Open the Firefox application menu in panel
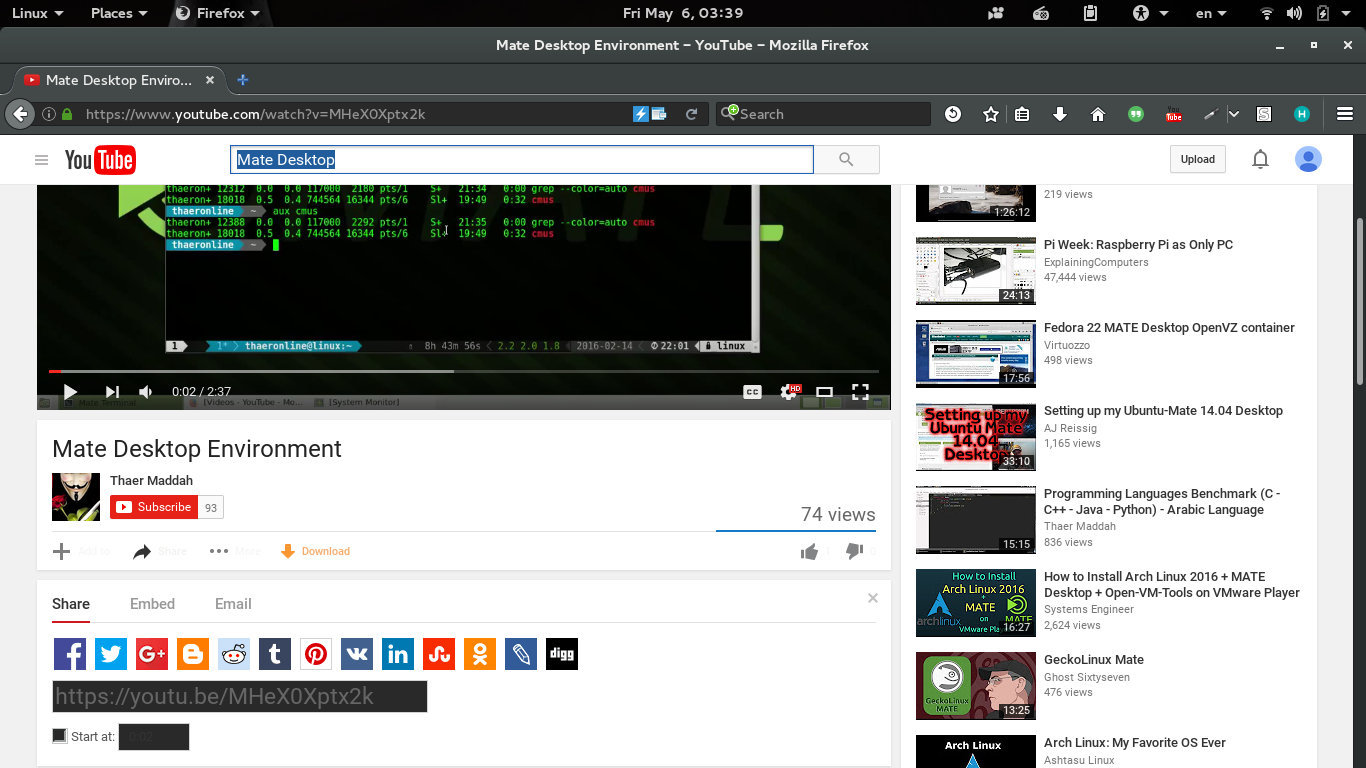Viewport: 1366px width, 768px height. point(217,13)
